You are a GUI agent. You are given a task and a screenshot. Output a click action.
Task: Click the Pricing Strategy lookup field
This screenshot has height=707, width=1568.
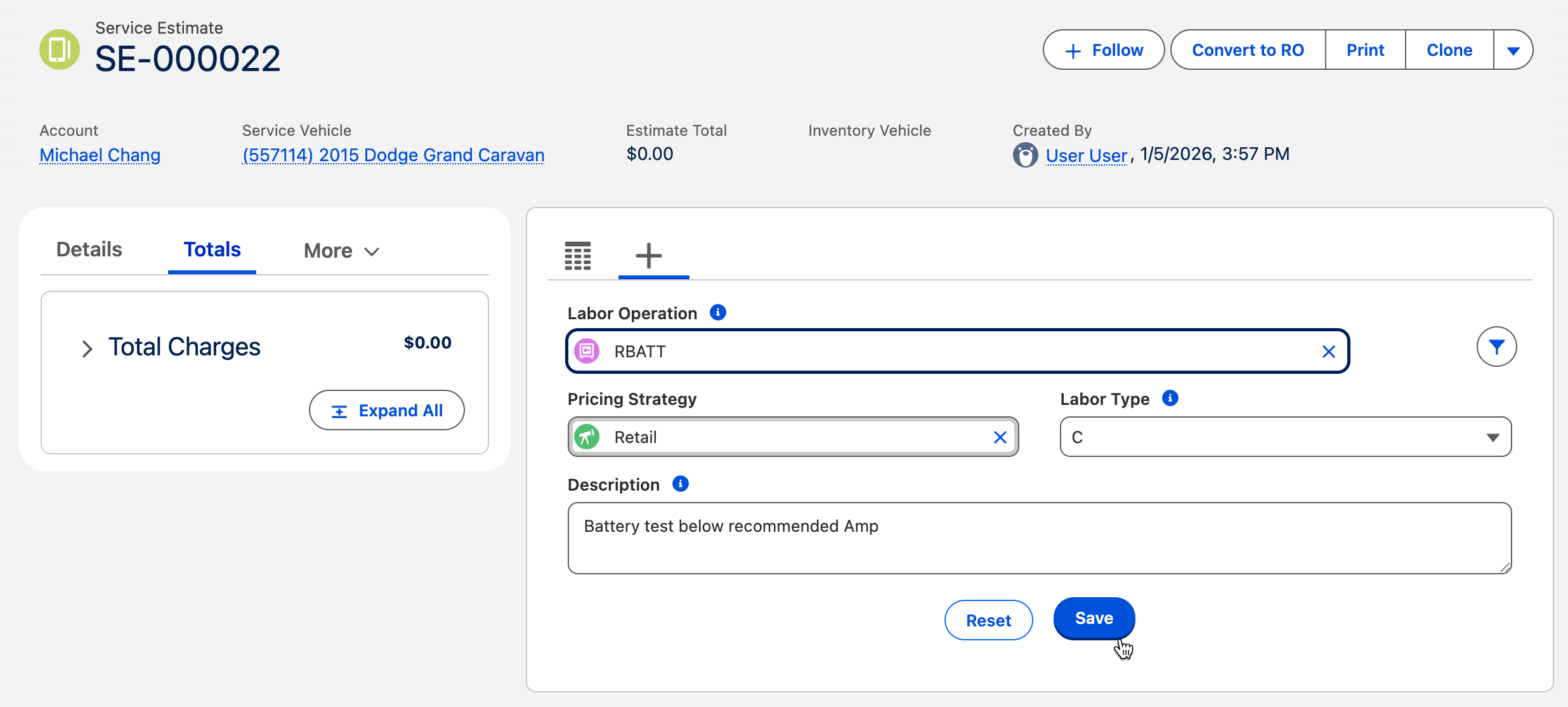click(x=794, y=437)
